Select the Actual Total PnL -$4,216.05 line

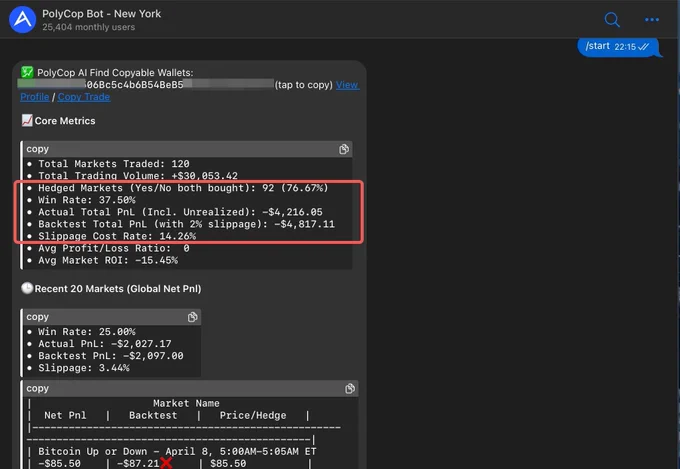pyautogui.click(x=174, y=212)
